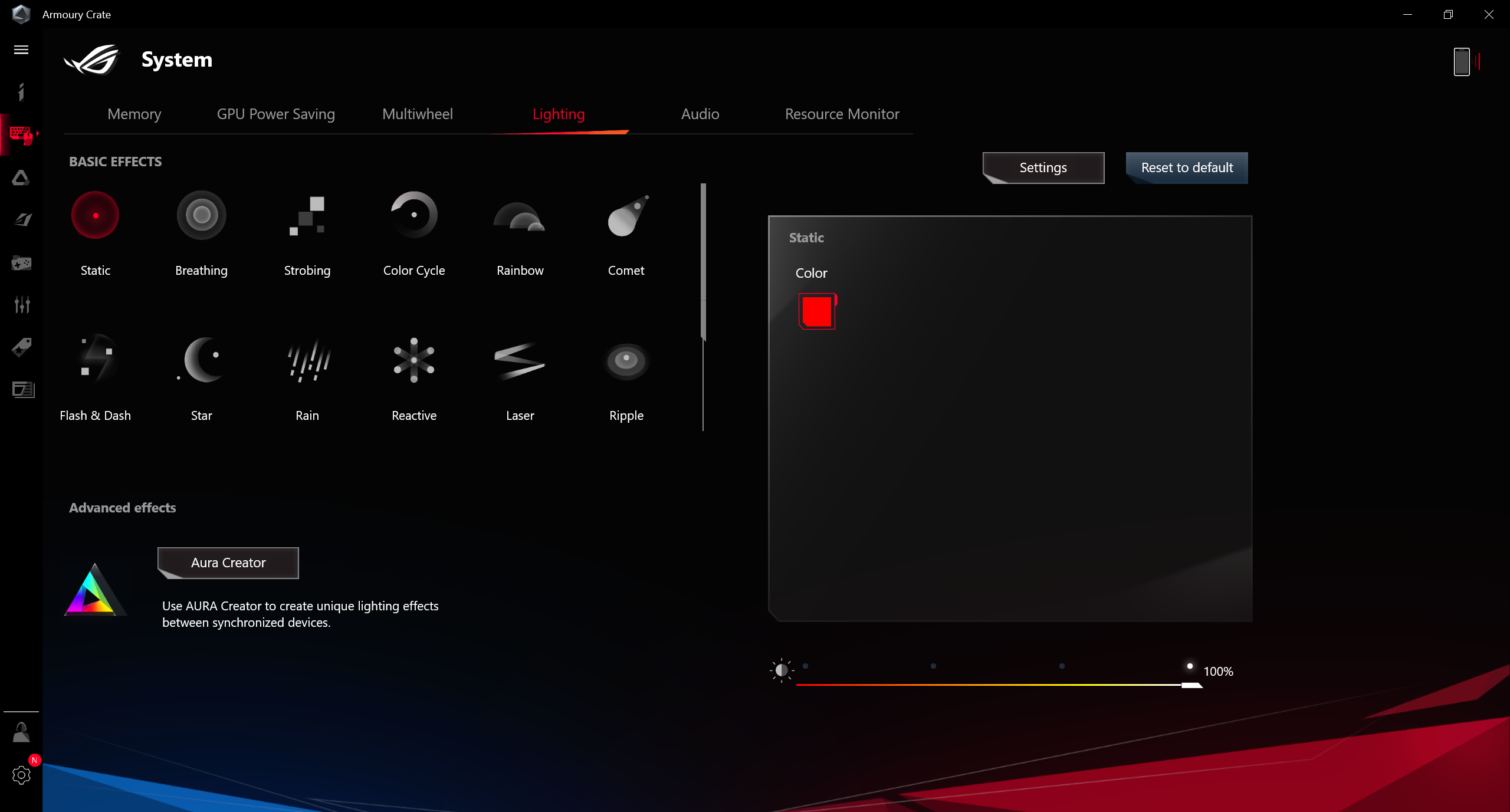Set brightness to the third step dot
The image size is (1510, 812).
(x=1062, y=666)
